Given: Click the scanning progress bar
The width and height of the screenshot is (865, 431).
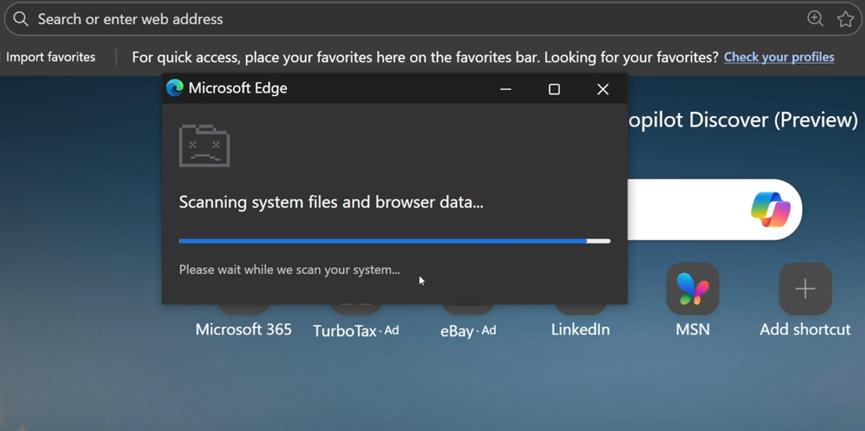Looking at the screenshot, I should pos(394,241).
